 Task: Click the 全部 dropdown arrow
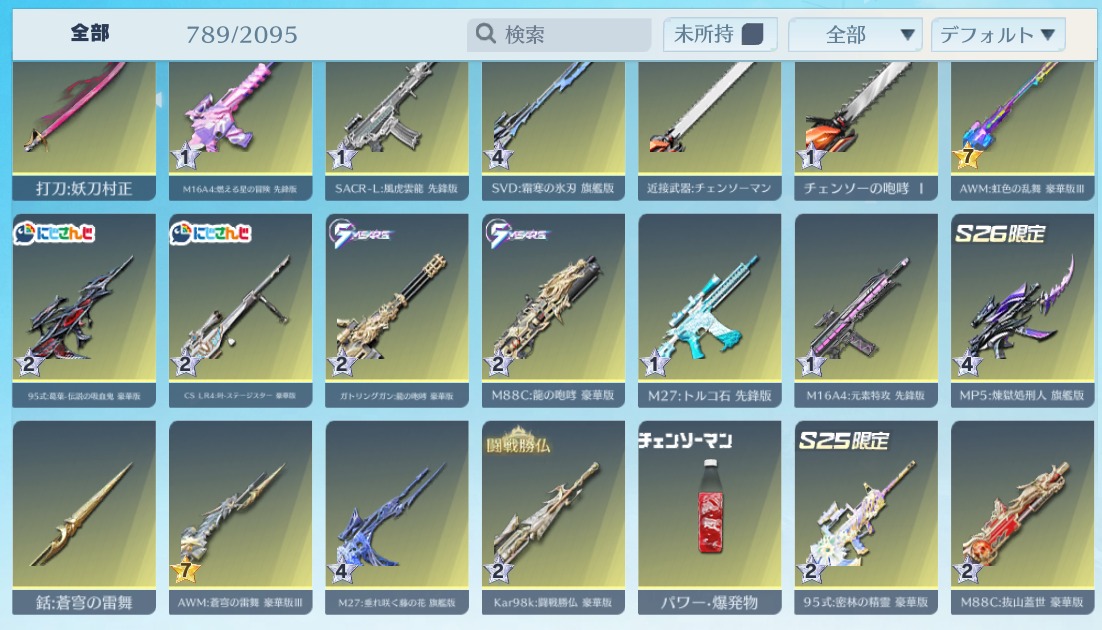[907, 34]
